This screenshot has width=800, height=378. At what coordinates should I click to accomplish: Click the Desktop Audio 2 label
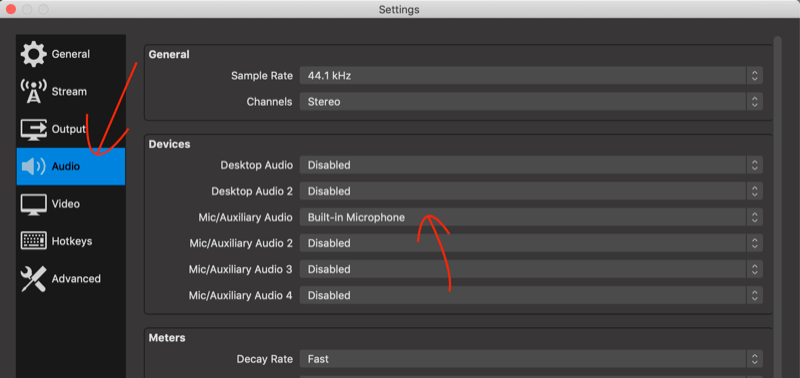[252, 191]
